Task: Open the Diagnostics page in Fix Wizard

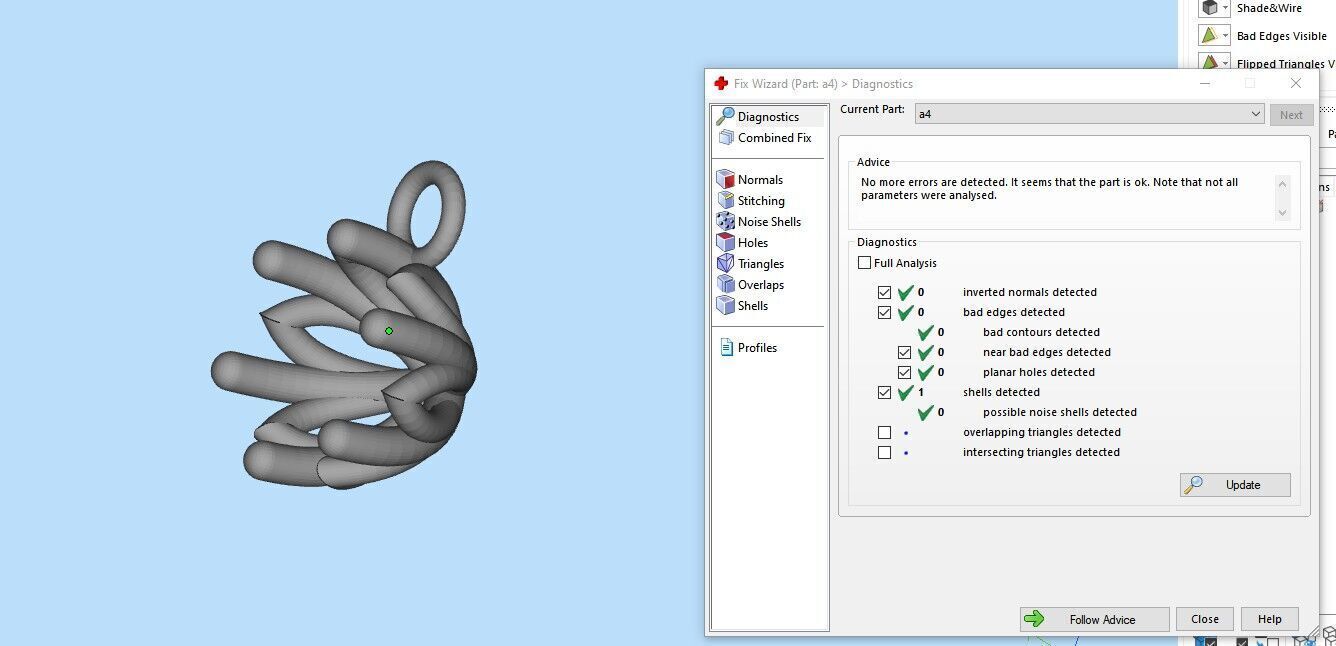Action: point(769,117)
